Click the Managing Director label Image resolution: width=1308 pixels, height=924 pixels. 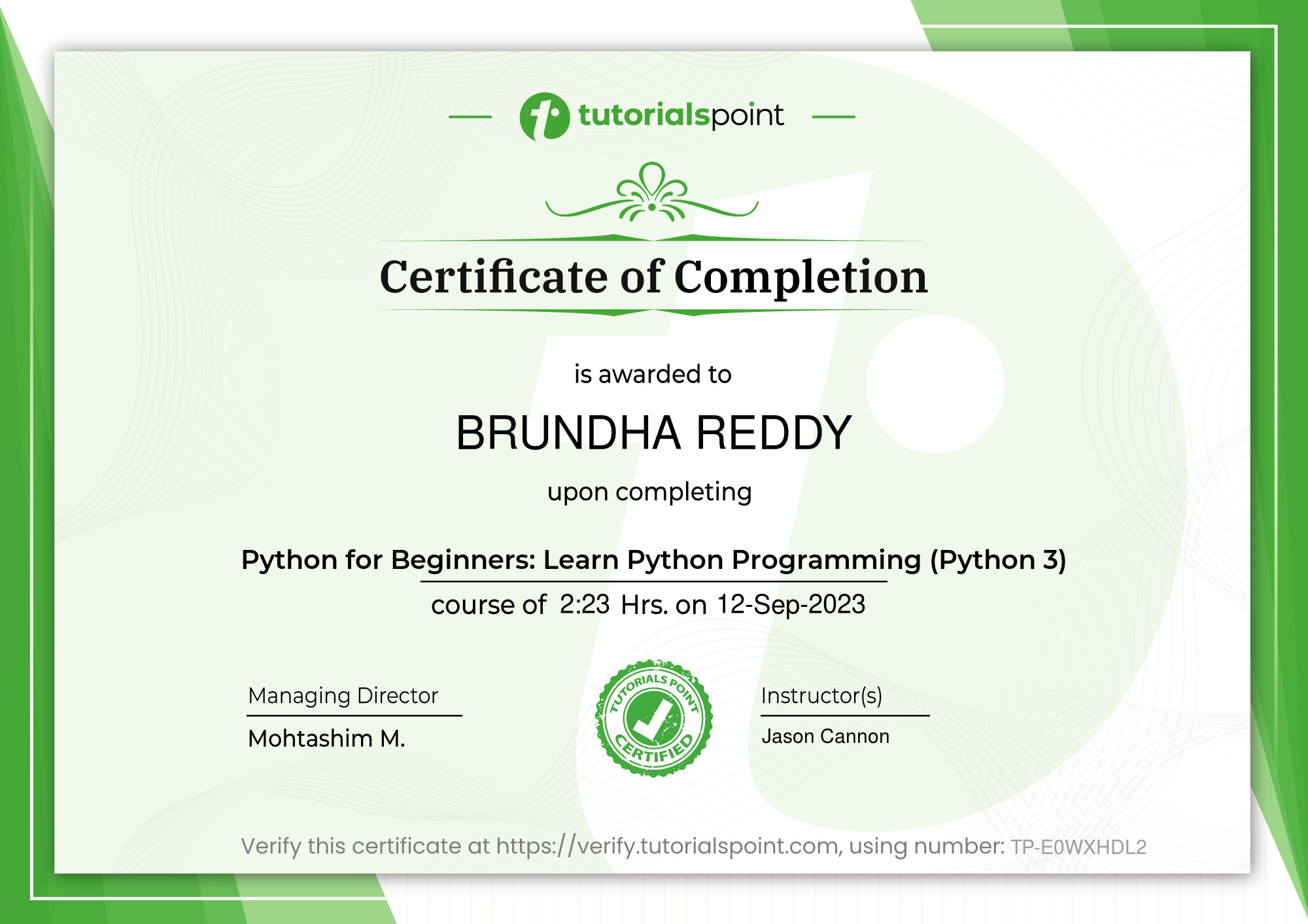343,696
